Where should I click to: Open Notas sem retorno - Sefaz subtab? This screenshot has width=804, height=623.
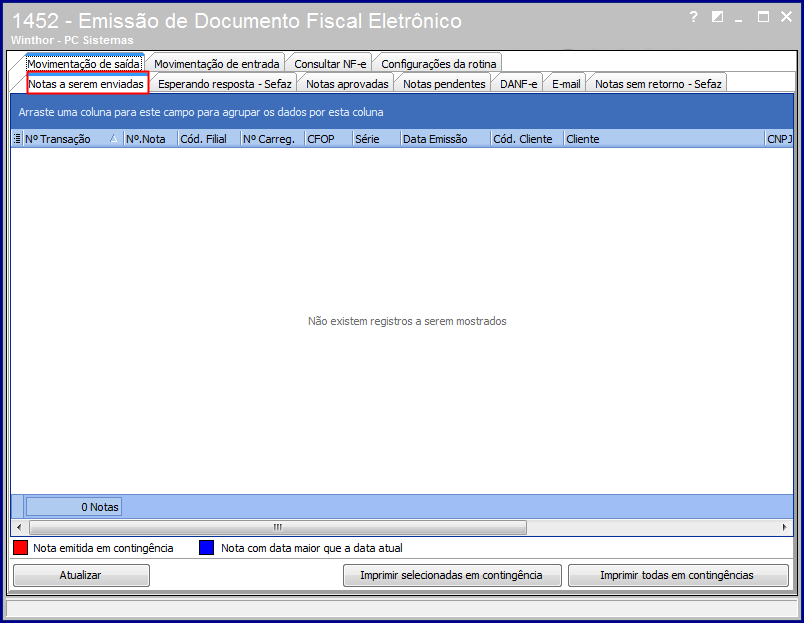pos(658,84)
